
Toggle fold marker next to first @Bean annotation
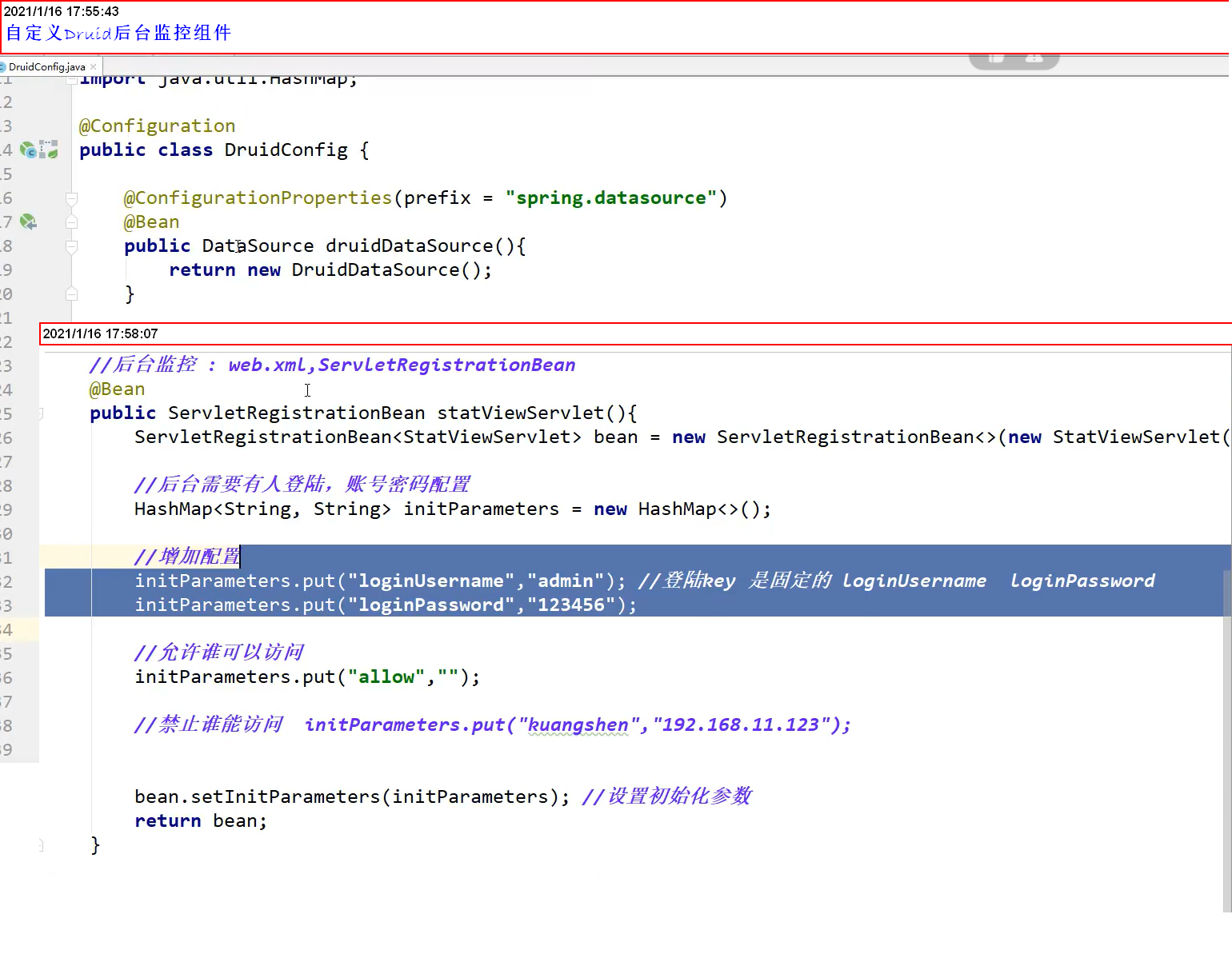(x=71, y=222)
